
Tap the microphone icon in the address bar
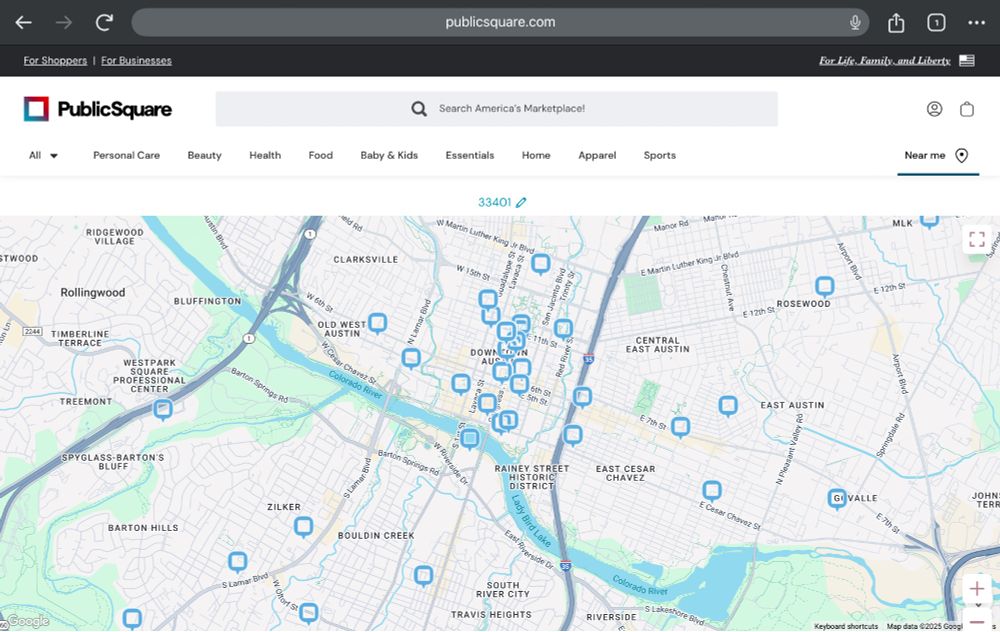855,22
